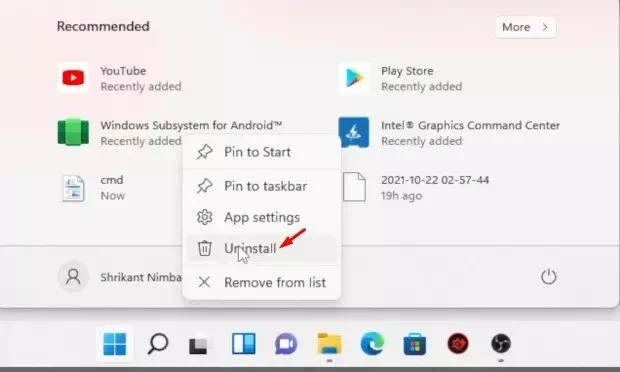620x372 pixels.
Task: Choose App settings from context menu
Action: tap(262, 217)
